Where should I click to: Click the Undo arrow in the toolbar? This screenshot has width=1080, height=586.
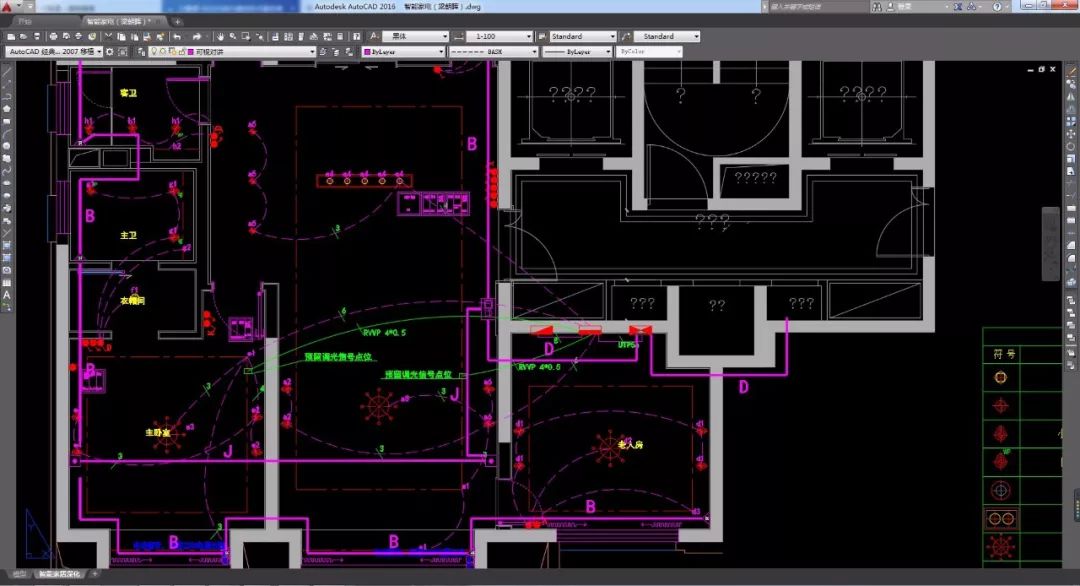tap(177, 36)
